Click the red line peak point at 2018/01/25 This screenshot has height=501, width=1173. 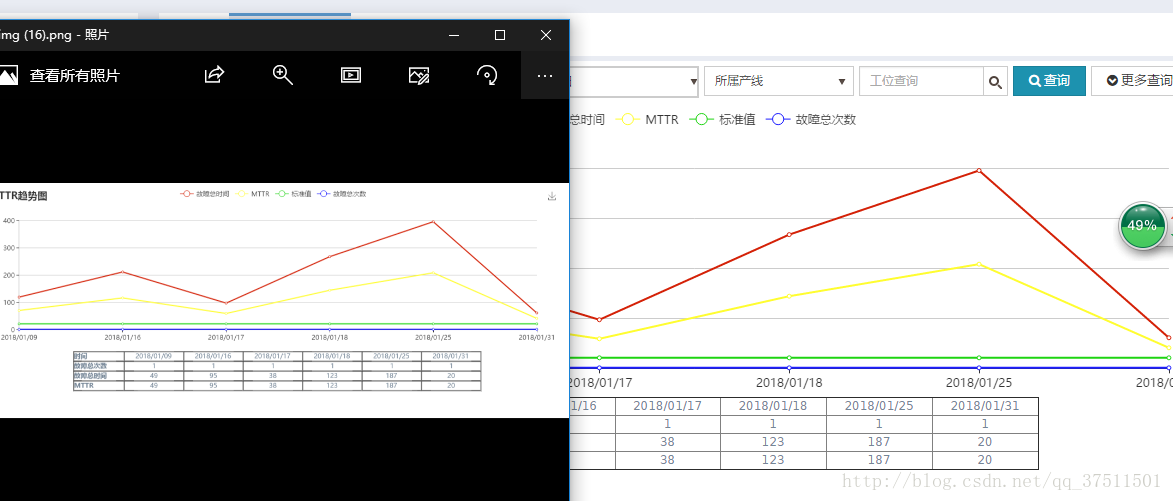point(978,170)
